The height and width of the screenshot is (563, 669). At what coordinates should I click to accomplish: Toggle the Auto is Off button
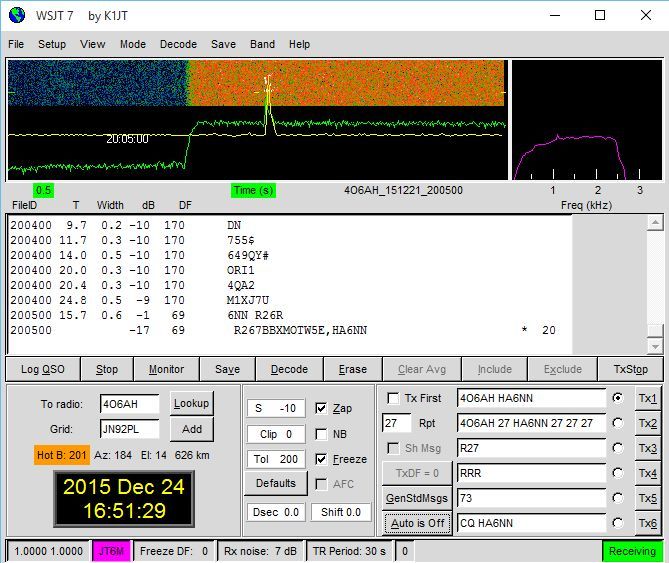[417, 523]
